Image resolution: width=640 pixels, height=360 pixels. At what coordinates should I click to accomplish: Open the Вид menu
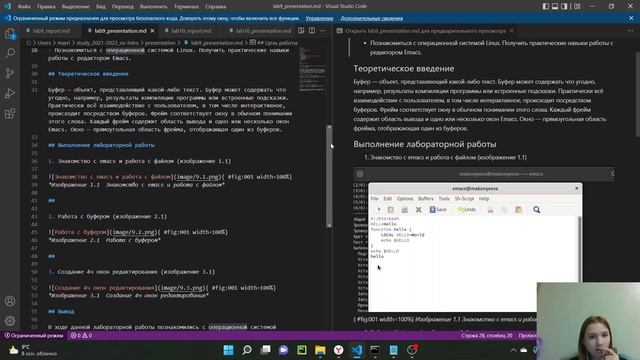(x=100, y=7)
